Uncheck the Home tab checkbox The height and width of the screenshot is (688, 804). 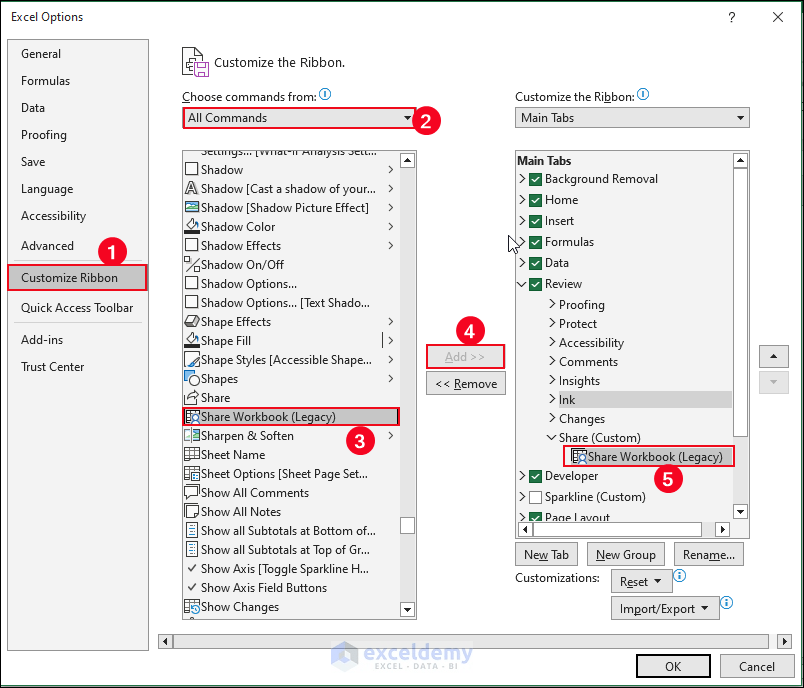click(536, 200)
